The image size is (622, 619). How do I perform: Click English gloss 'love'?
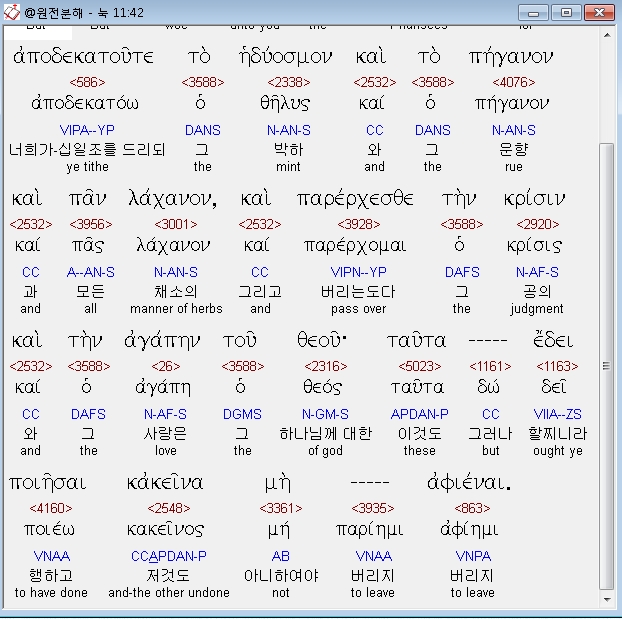[165, 451]
